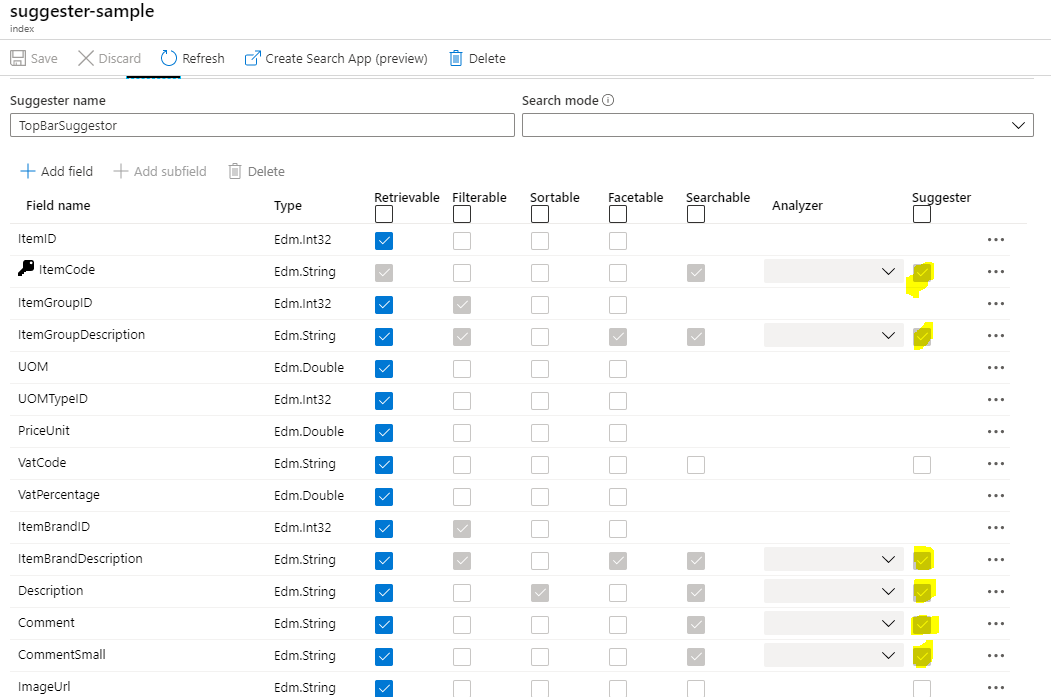Image resolution: width=1051 pixels, height=697 pixels.
Task: Open the more-options ellipsis for VatPercentage
Action: point(996,495)
